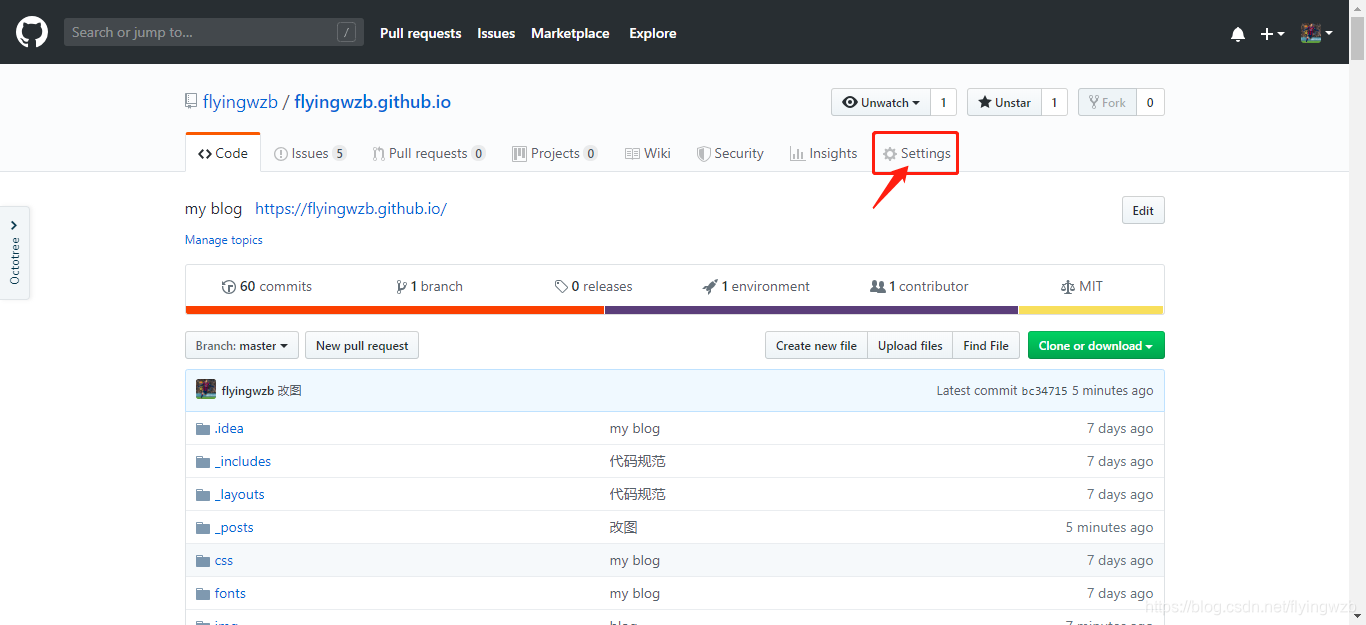This screenshot has height=625, width=1366.
Task: Open the Settings tab
Action: (x=916, y=153)
